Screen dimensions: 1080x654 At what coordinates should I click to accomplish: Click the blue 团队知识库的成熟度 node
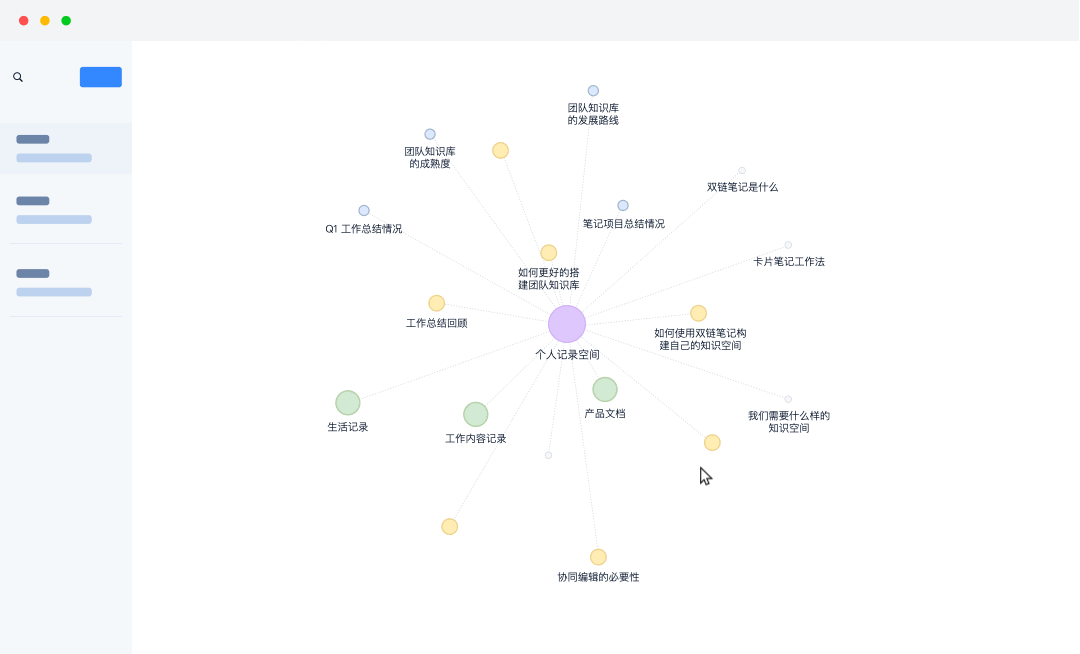pos(430,134)
